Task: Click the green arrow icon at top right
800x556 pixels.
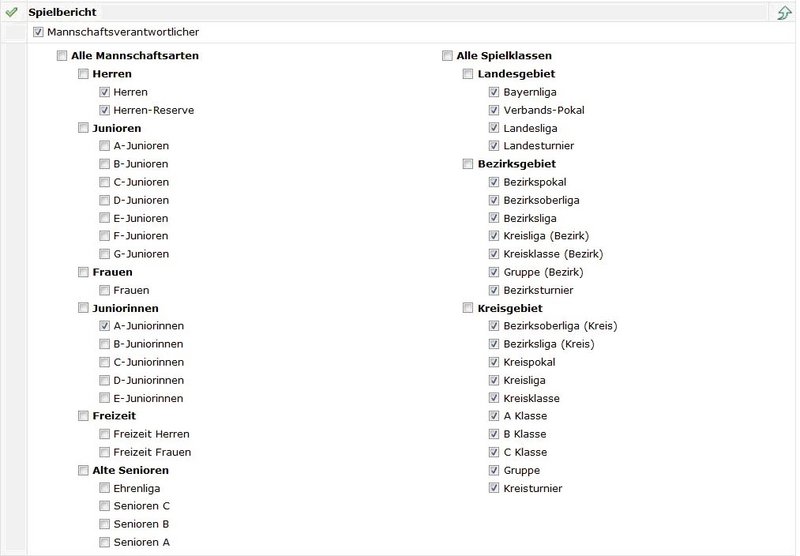Action: coord(785,13)
